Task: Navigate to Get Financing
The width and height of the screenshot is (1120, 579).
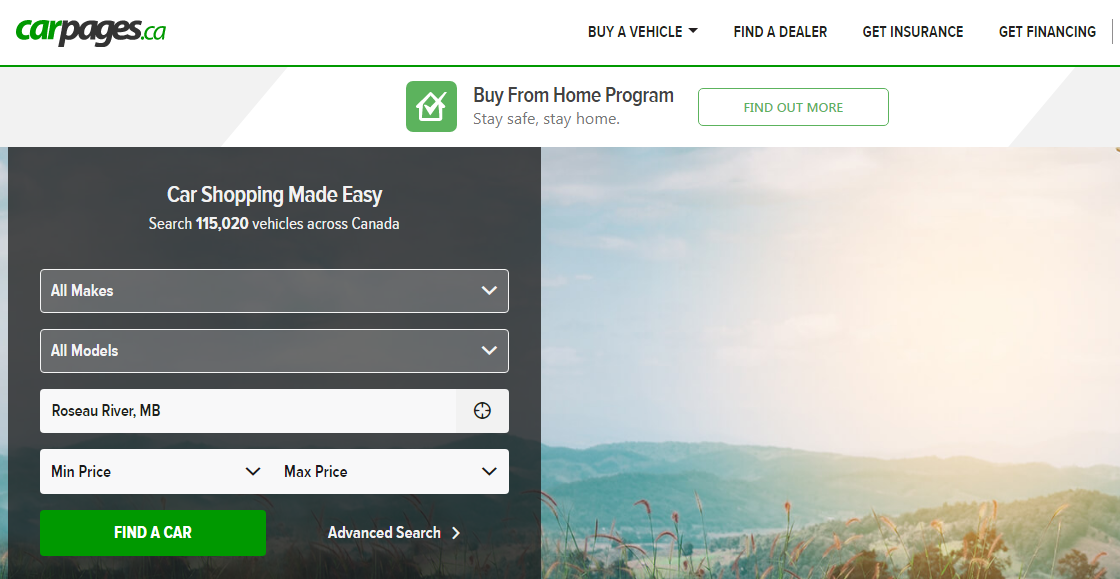Action: (x=1047, y=32)
